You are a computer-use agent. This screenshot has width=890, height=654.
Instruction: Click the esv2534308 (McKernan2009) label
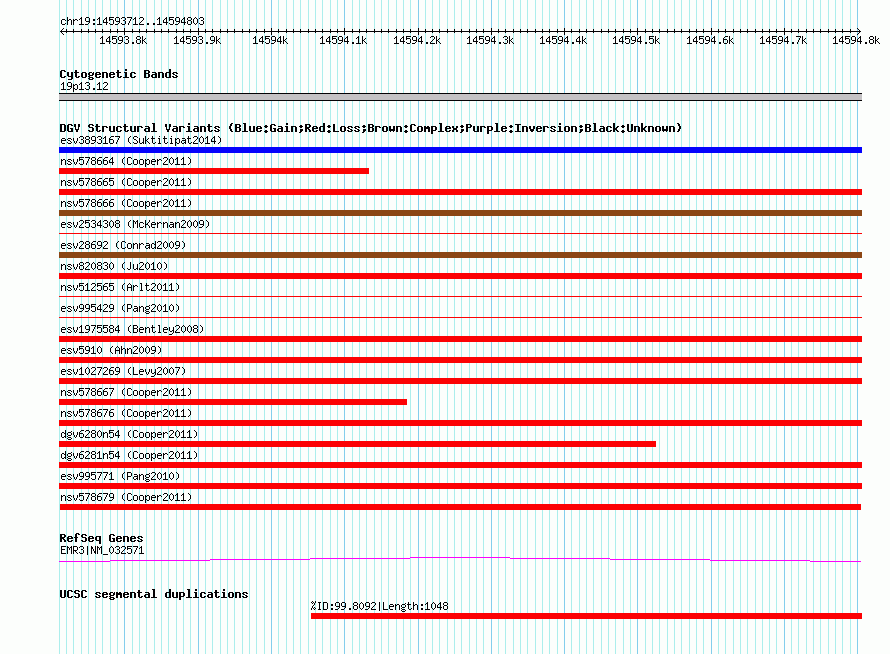135,224
